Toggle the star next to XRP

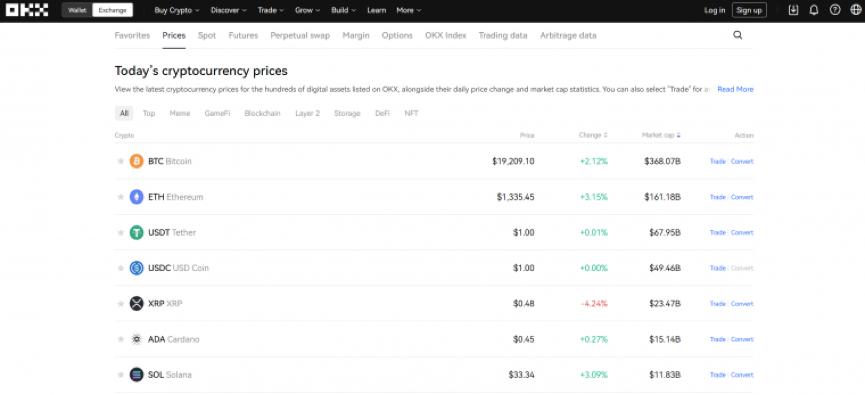tap(120, 303)
